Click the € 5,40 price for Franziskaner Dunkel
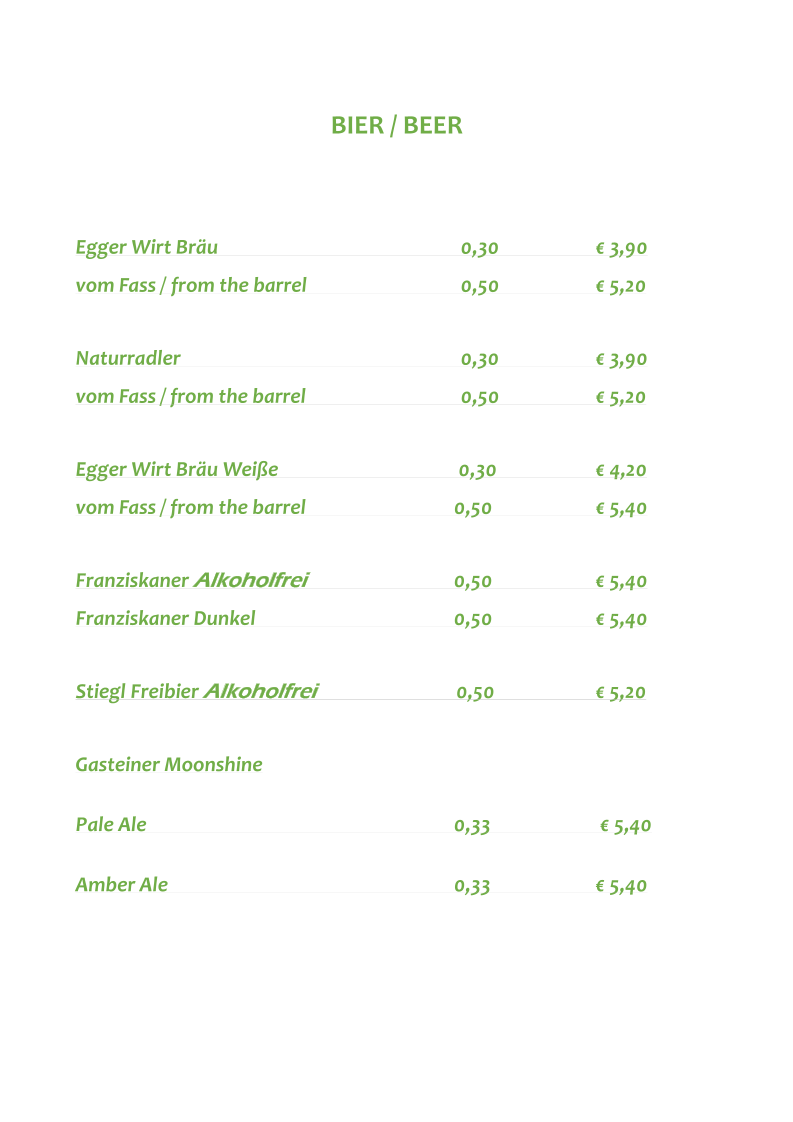The width and height of the screenshot is (793, 1122). pos(621,619)
